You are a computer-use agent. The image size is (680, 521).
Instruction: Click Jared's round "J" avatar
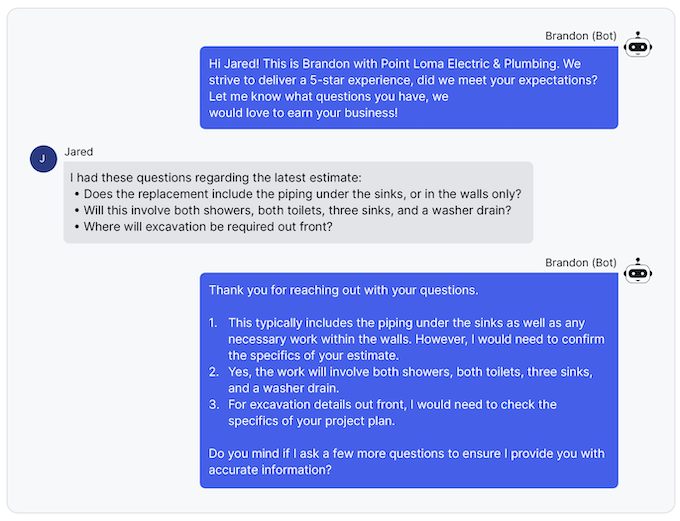(x=44, y=159)
